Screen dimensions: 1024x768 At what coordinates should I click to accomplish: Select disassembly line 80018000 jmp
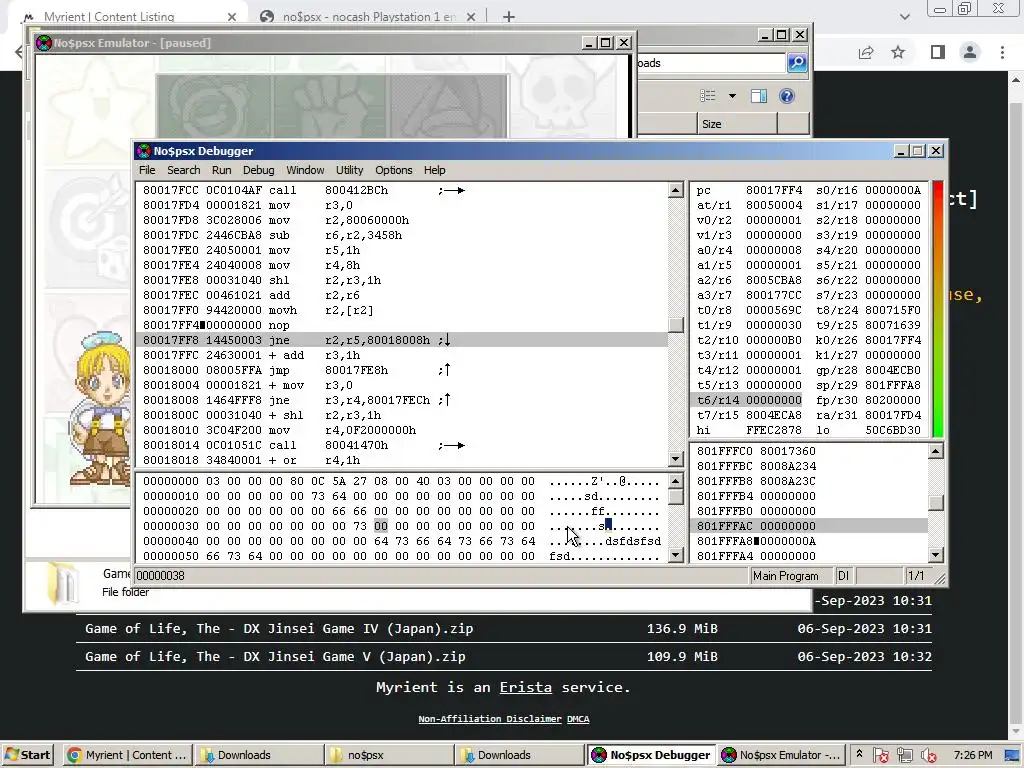[x=402, y=370]
